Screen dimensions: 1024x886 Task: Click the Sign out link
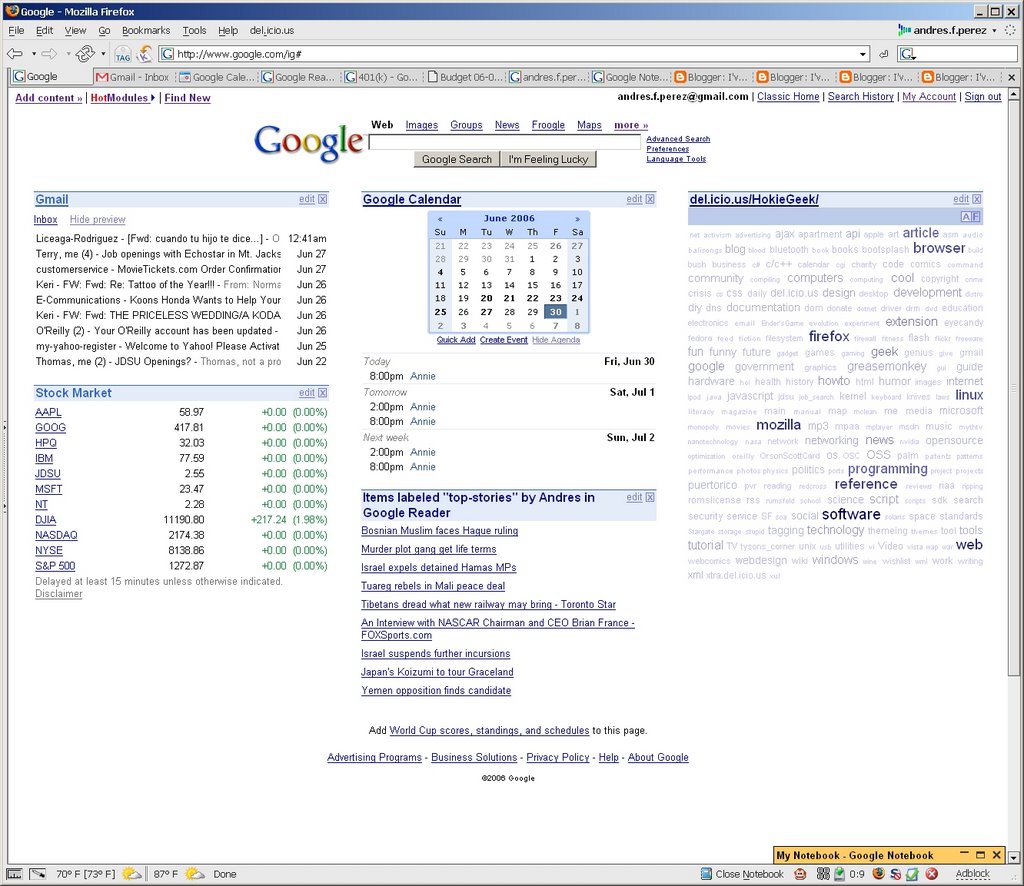[x=983, y=97]
